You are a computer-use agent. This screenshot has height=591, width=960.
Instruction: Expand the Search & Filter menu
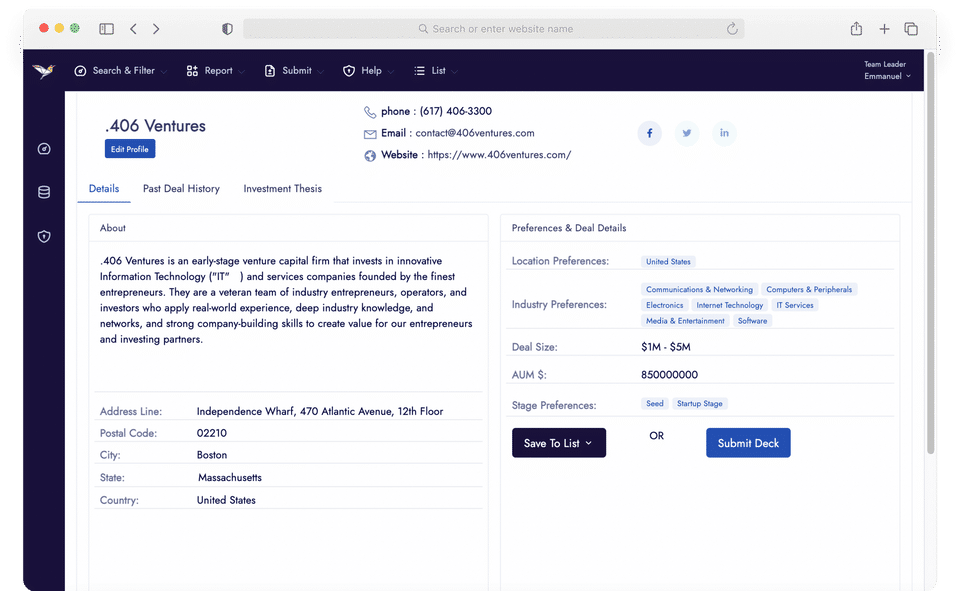pyautogui.click(x=121, y=71)
